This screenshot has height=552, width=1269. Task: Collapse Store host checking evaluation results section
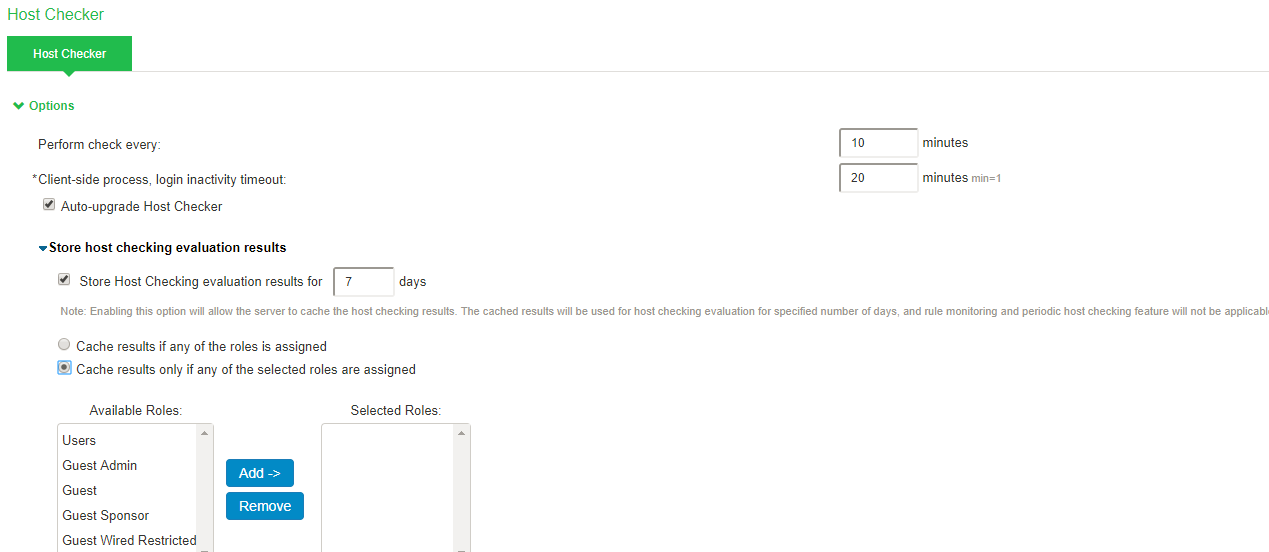43,248
